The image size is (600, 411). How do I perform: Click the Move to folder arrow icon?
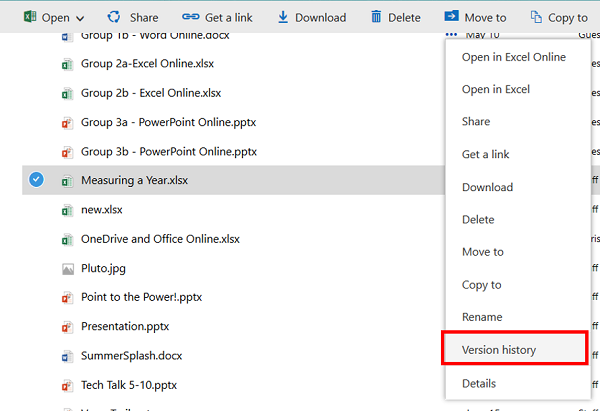click(452, 16)
